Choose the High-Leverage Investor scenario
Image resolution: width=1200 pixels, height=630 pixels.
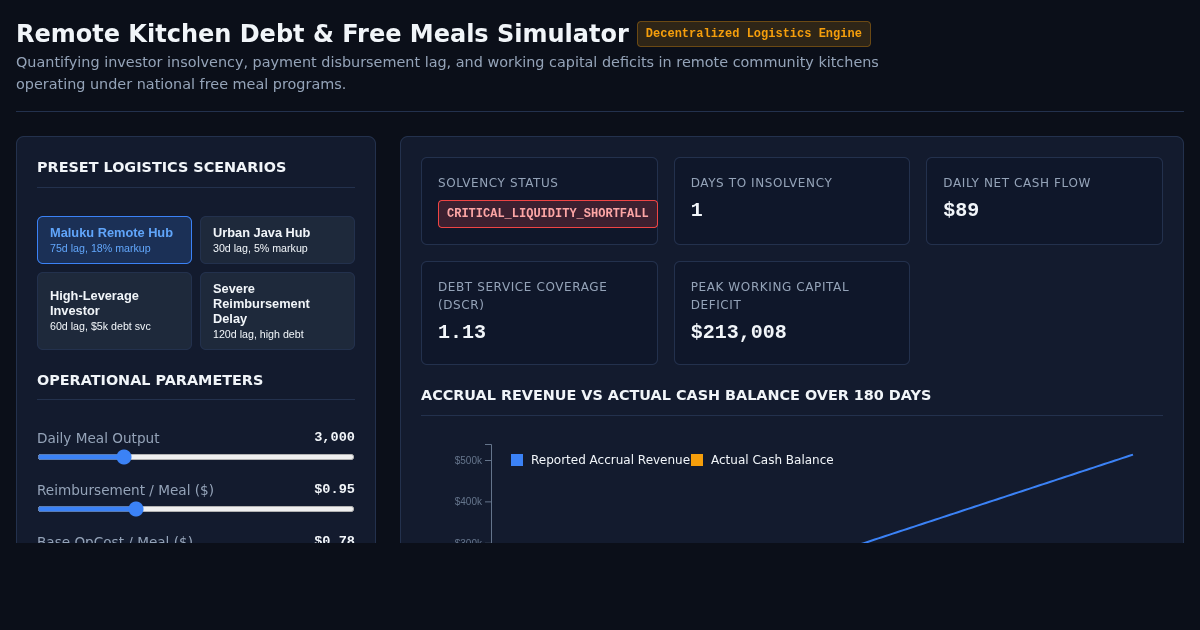[x=114, y=311]
